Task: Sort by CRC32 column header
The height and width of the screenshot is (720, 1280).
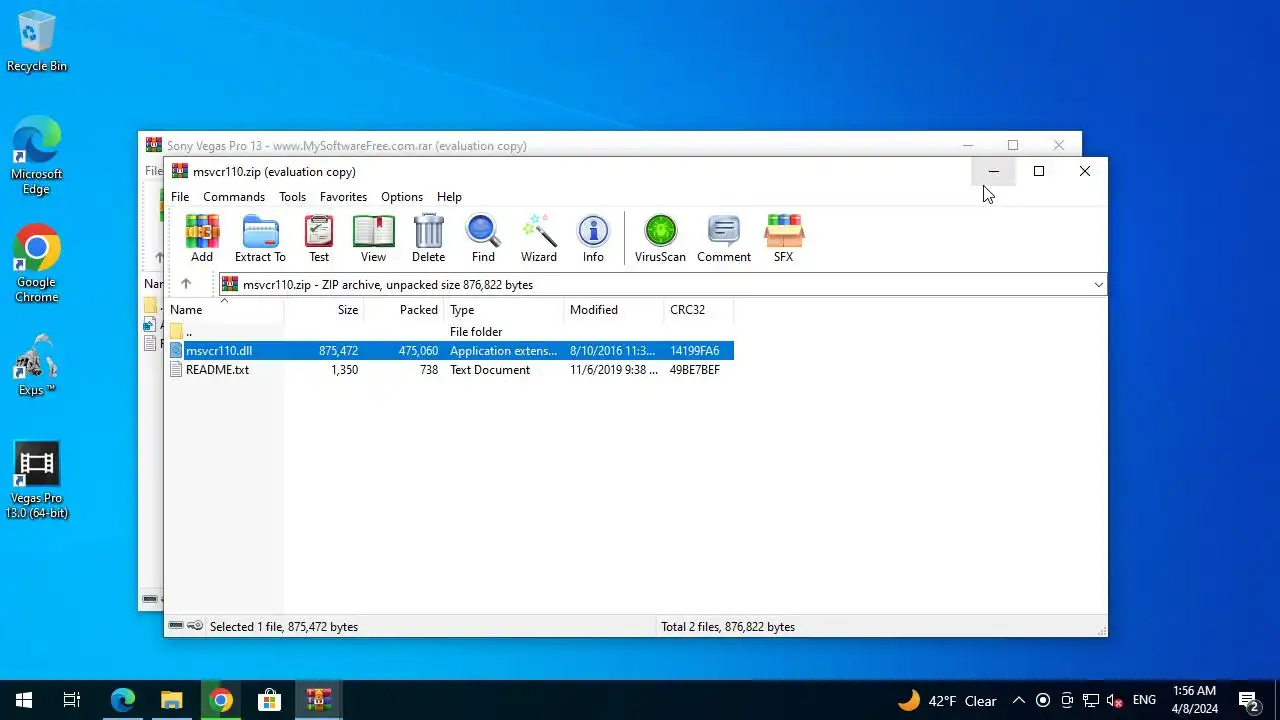Action: (699, 310)
